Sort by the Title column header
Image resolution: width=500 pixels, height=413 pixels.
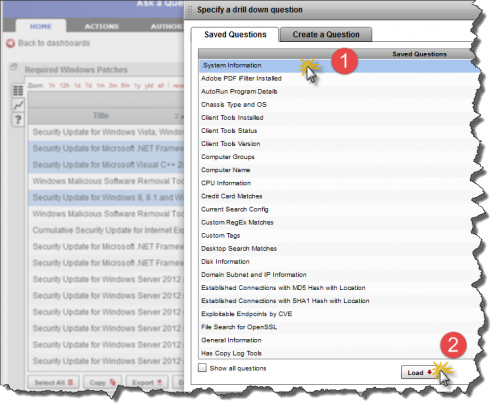pos(101,116)
